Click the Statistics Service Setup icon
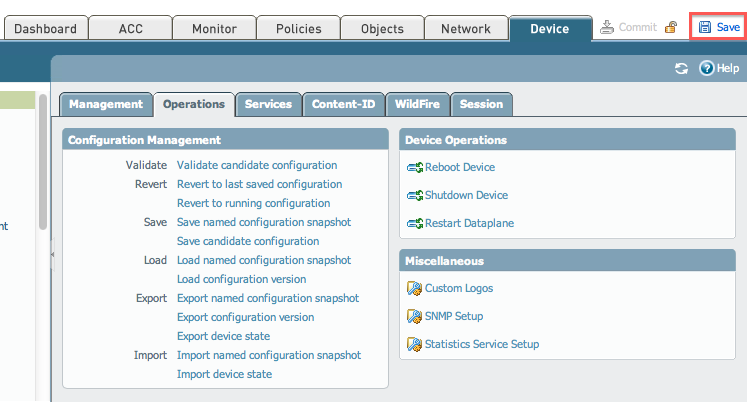The height and width of the screenshot is (402, 747). 414,344
